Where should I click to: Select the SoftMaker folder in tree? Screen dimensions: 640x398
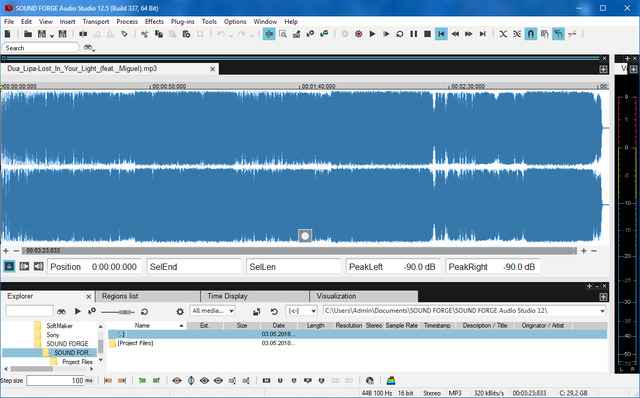click(59, 326)
